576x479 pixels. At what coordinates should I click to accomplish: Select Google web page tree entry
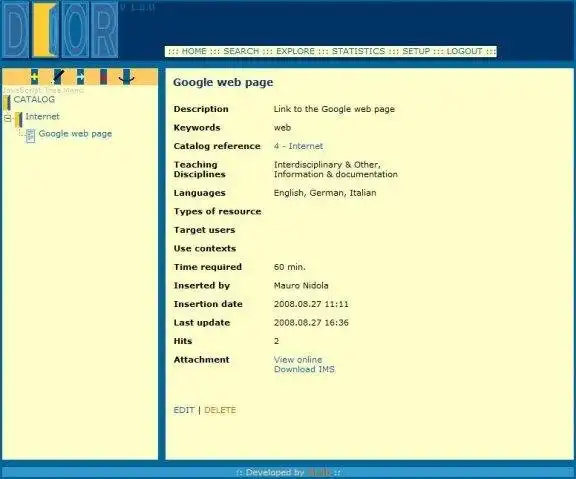(75, 134)
